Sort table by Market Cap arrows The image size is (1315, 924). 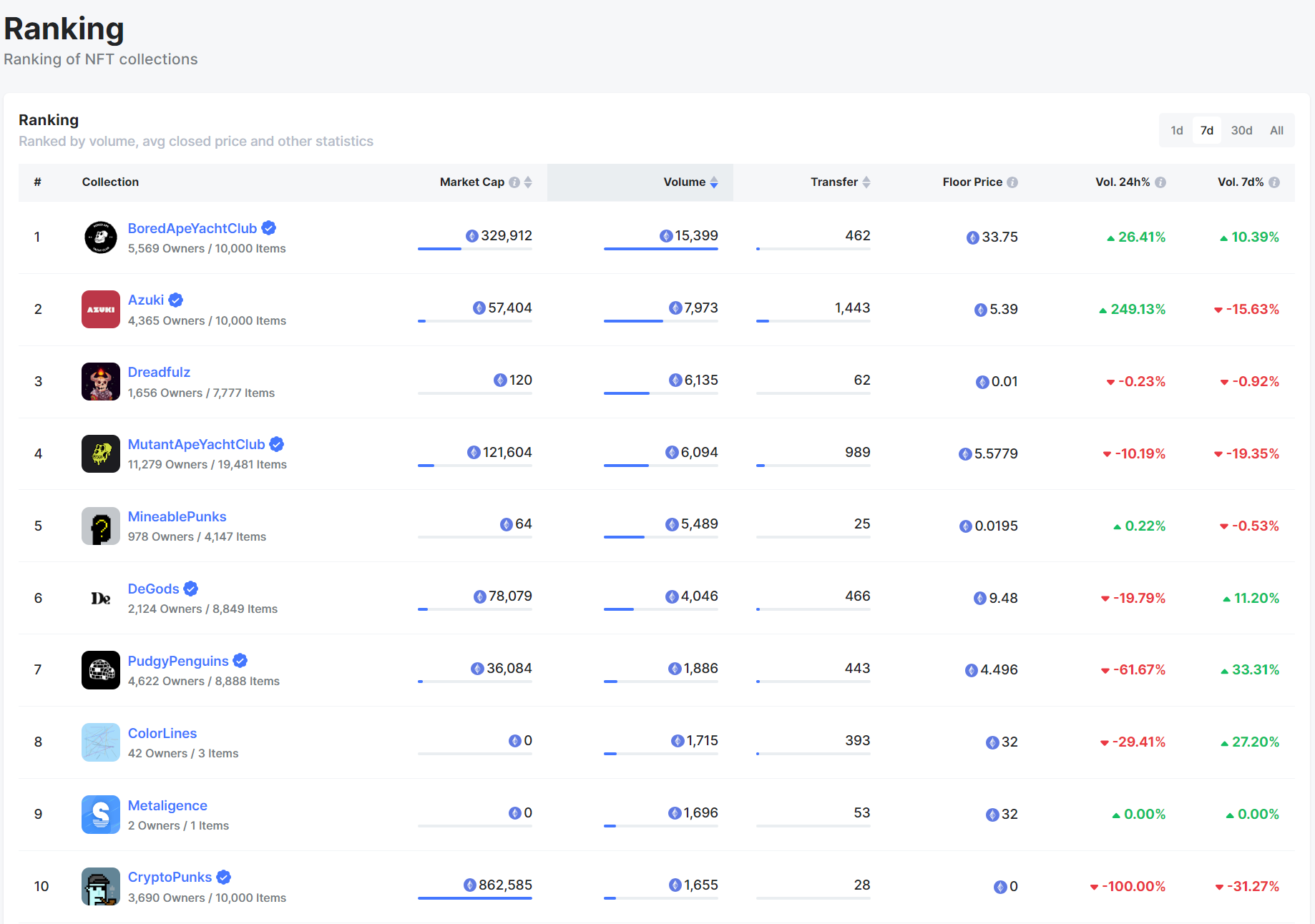coord(528,182)
